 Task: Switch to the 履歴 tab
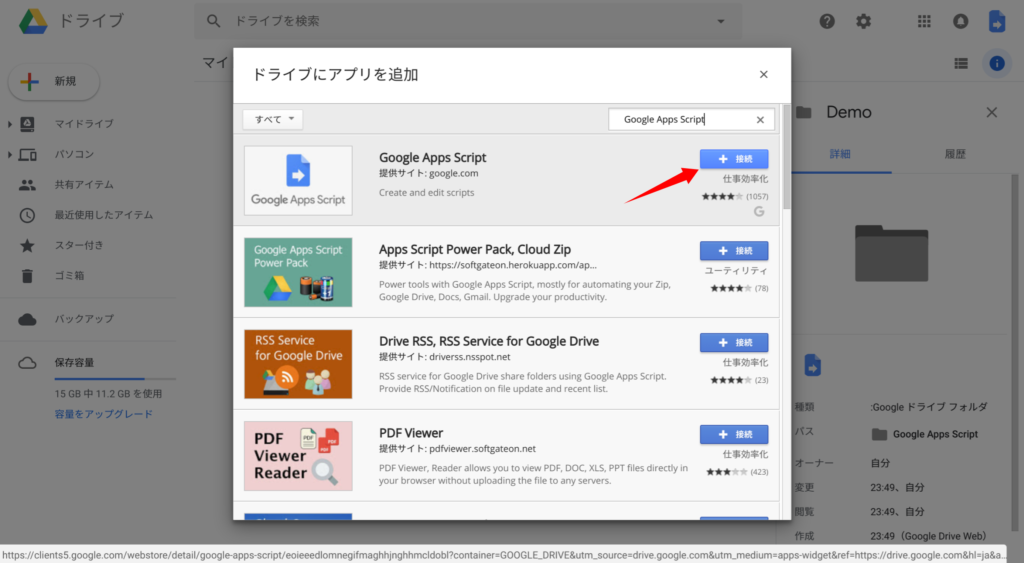tap(955, 154)
